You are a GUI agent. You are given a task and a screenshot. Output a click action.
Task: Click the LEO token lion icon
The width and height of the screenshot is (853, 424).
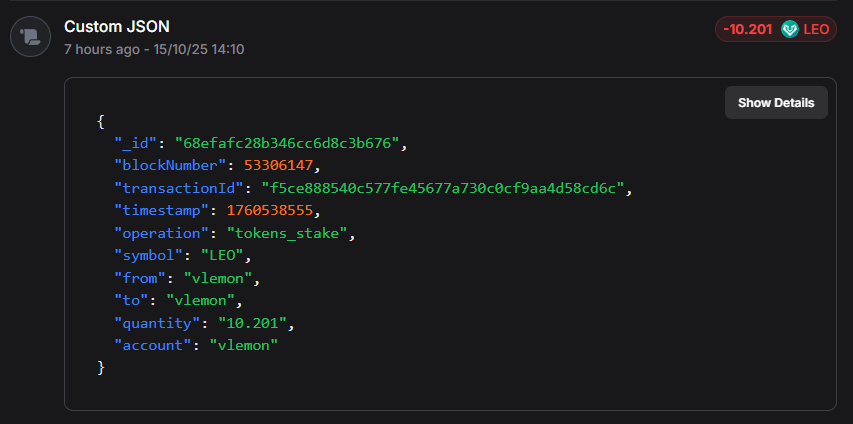(x=790, y=29)
